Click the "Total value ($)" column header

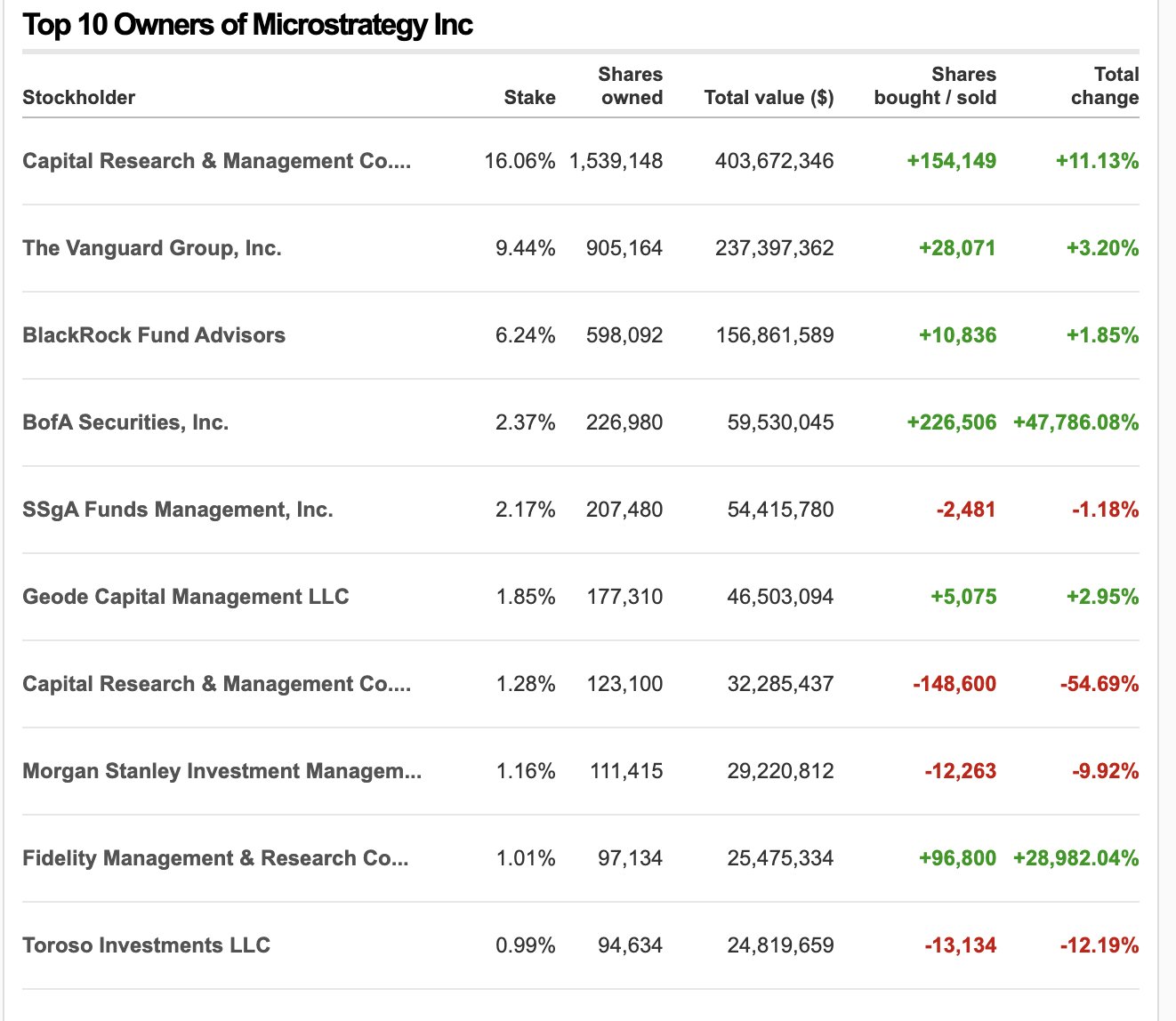pos(769,98)
